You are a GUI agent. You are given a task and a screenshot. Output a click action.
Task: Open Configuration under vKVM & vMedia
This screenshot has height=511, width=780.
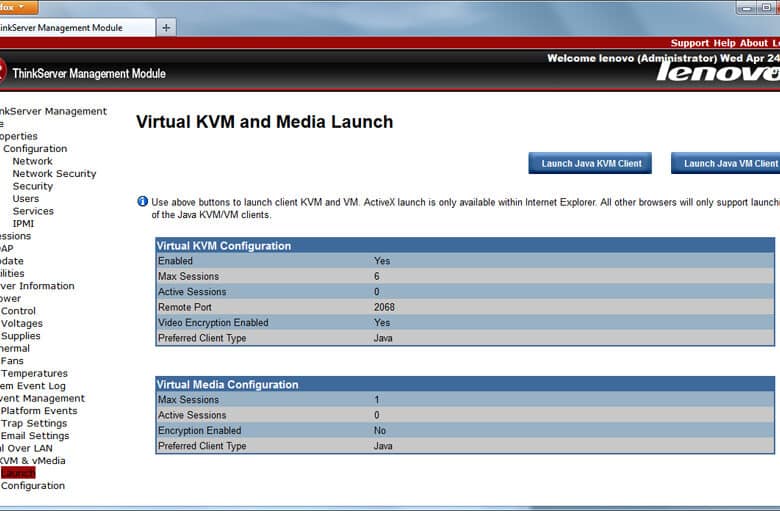tap(33, 486)
